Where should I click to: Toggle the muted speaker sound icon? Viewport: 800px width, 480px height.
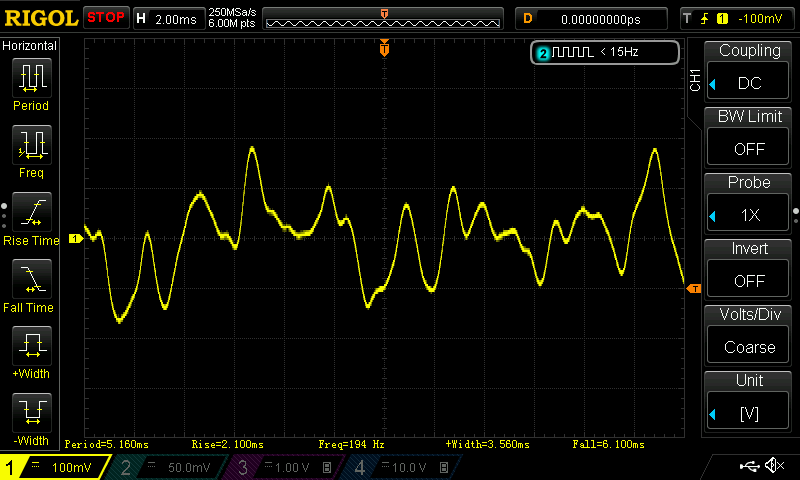coord(773,466)
